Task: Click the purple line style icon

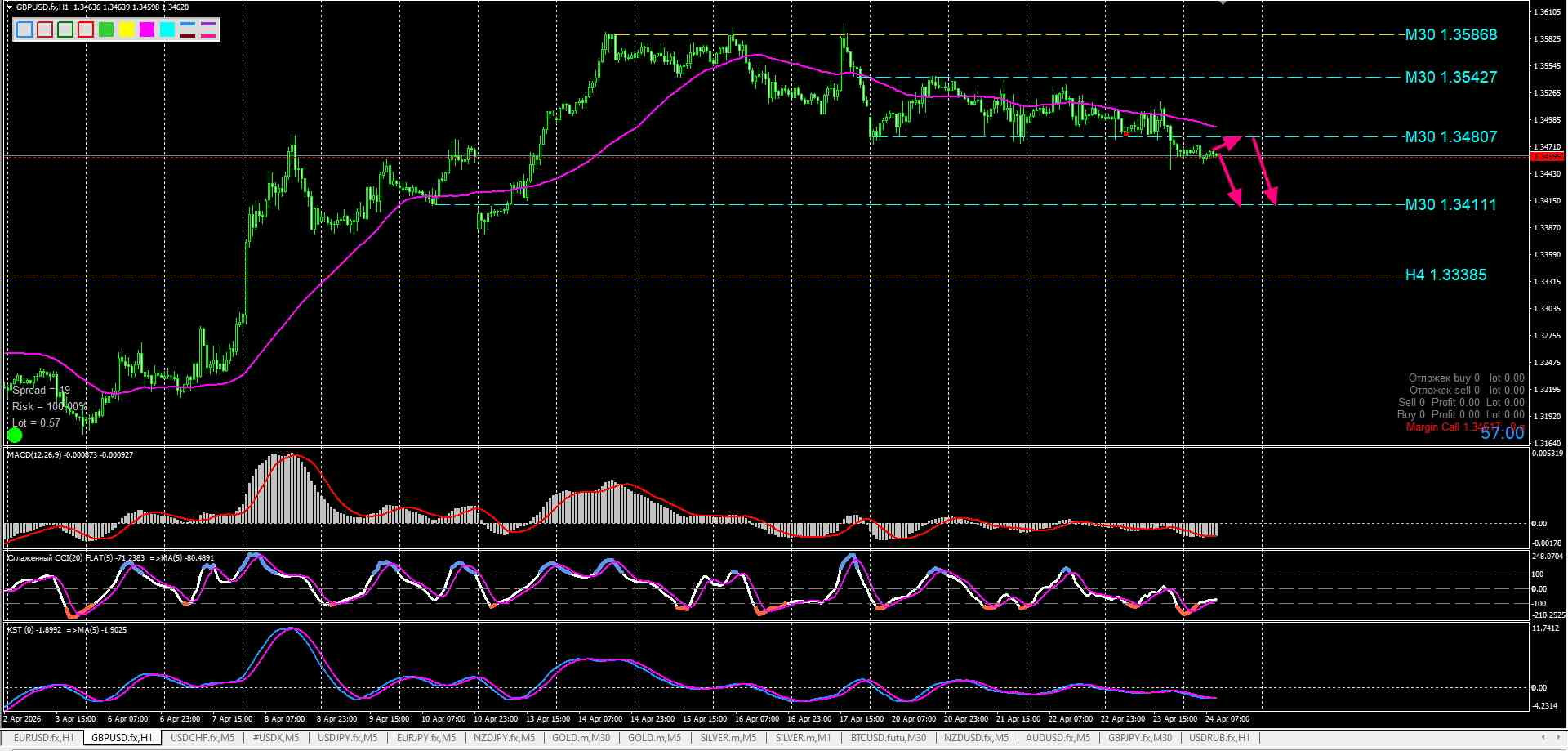Action: (208, 24)
